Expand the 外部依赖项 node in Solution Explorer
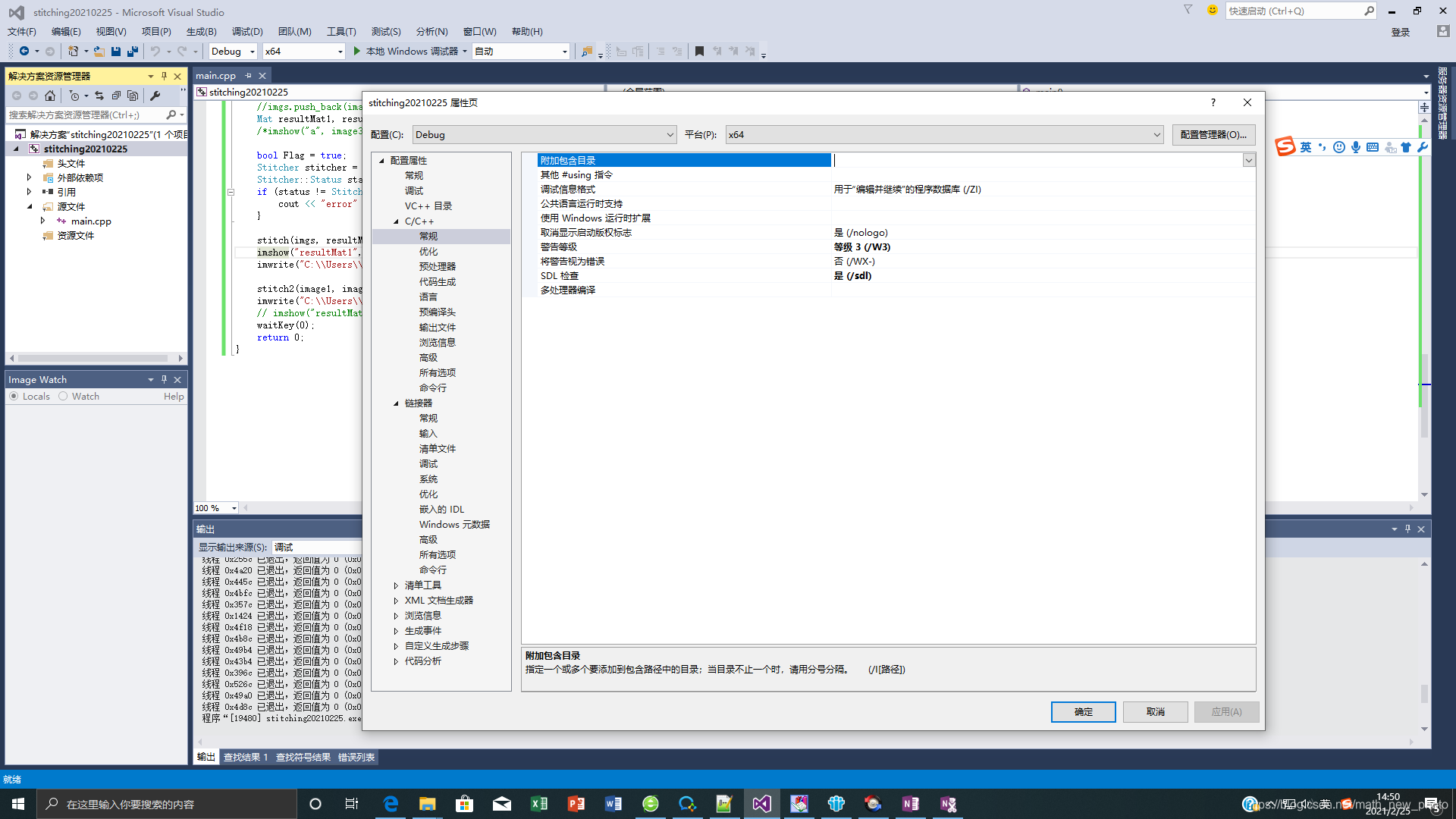 pos(29,177)
